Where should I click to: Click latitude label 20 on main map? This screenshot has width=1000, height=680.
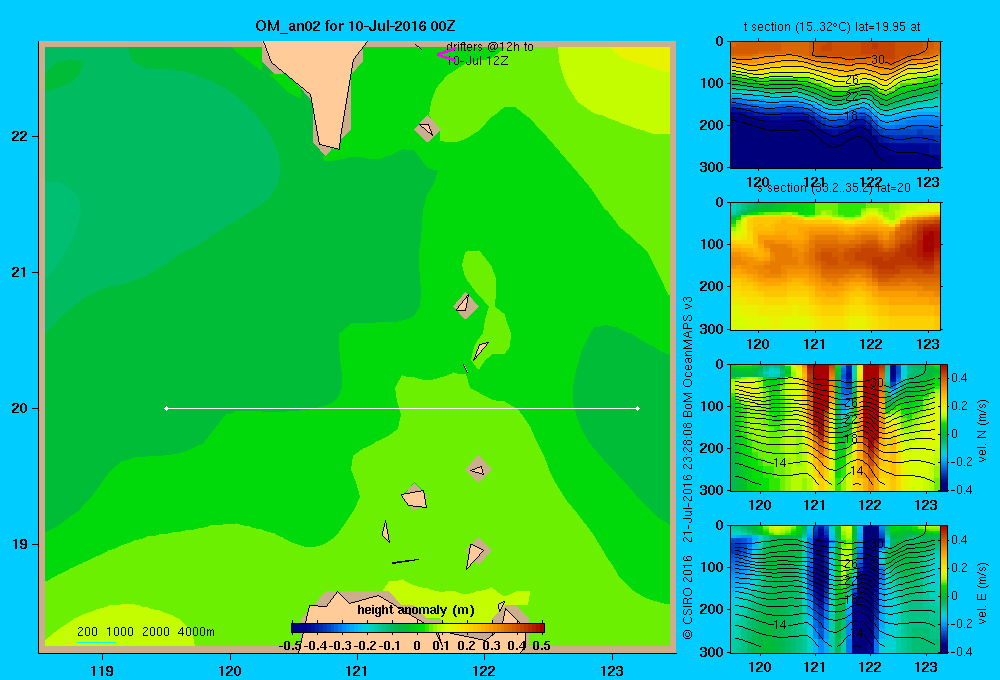20,408
